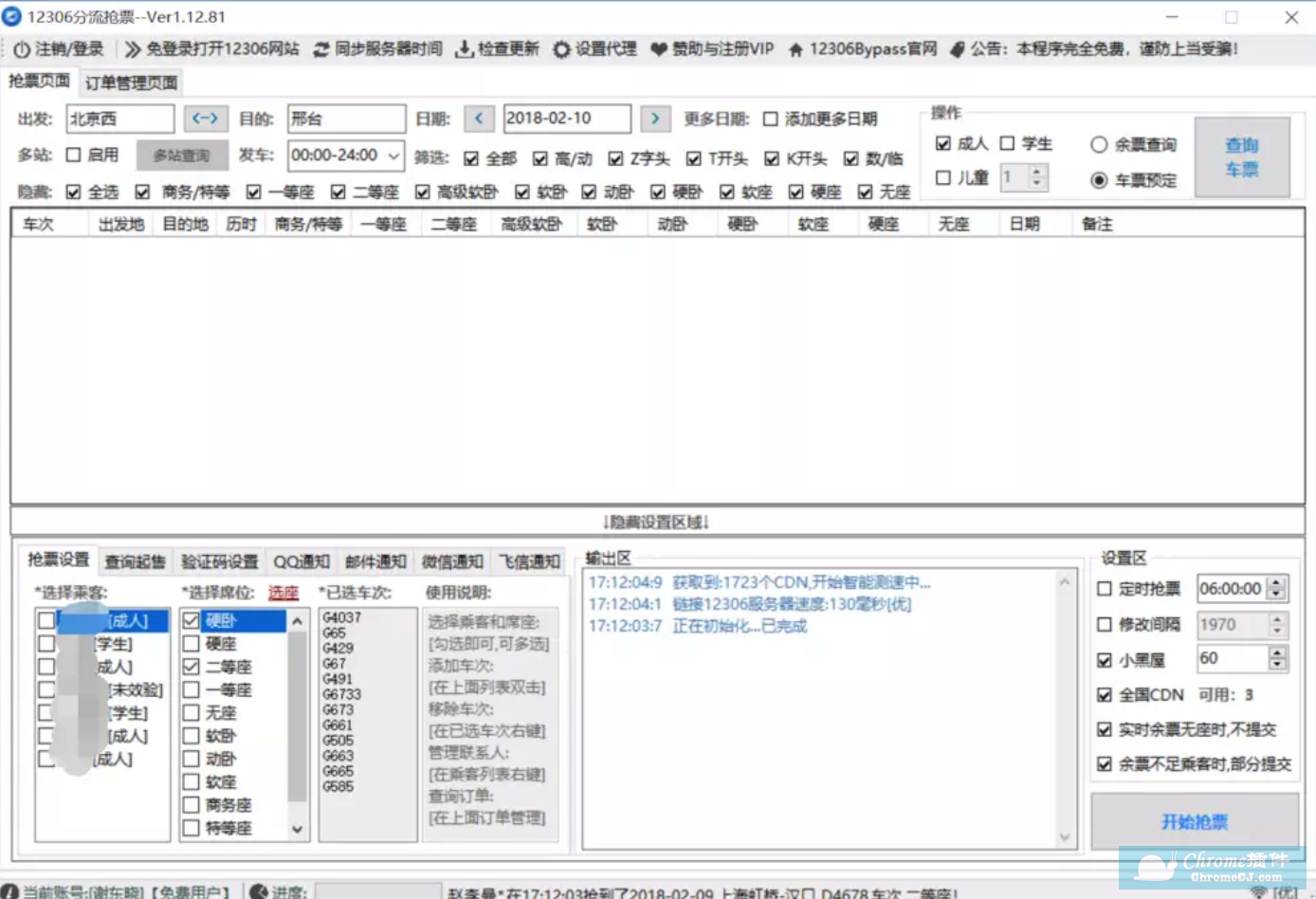The height and width of the screenshot is (899, 1316).
Task: Click the date field 2018-02-10
Action: click(567, 119)
